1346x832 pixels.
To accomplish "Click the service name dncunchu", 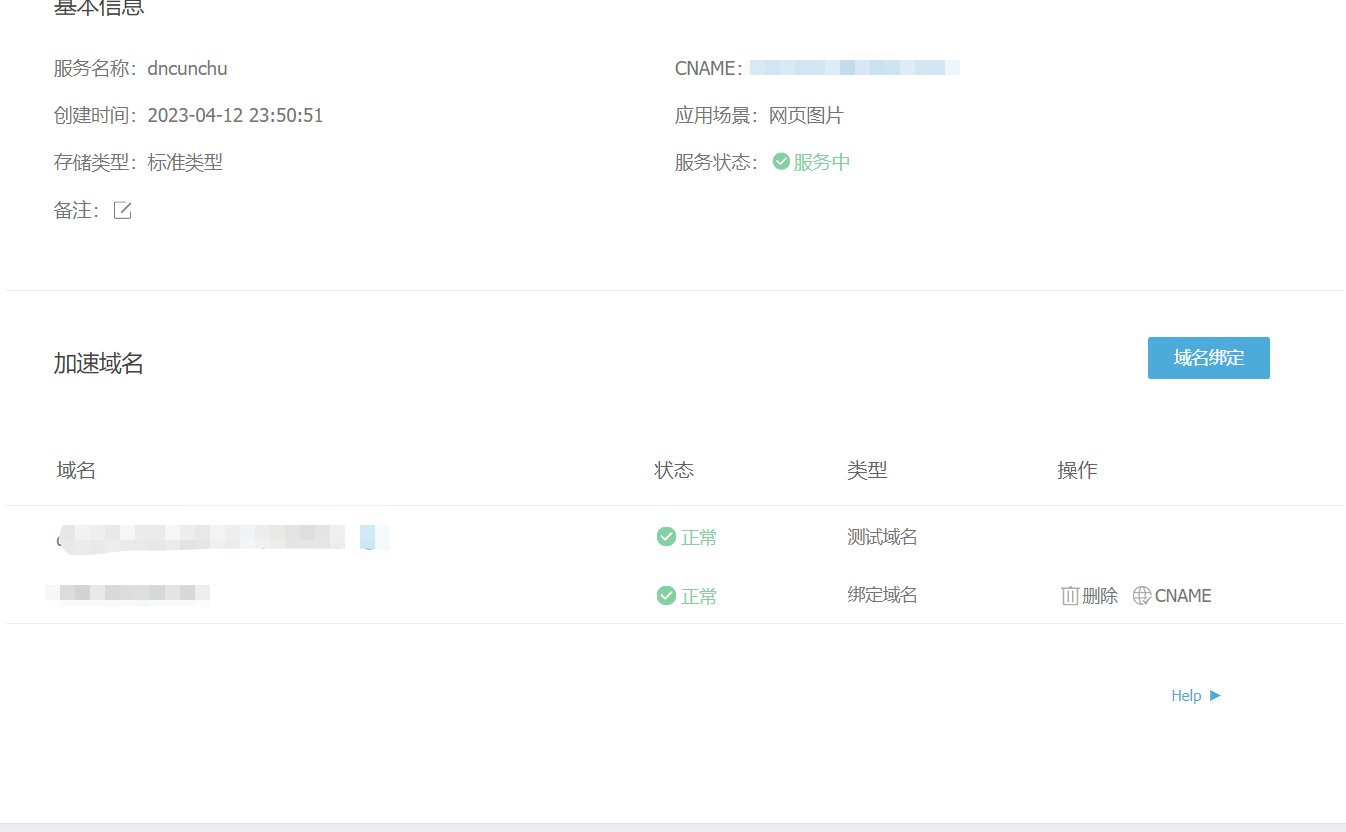I will pyautogui.click(x=187, y=69).
